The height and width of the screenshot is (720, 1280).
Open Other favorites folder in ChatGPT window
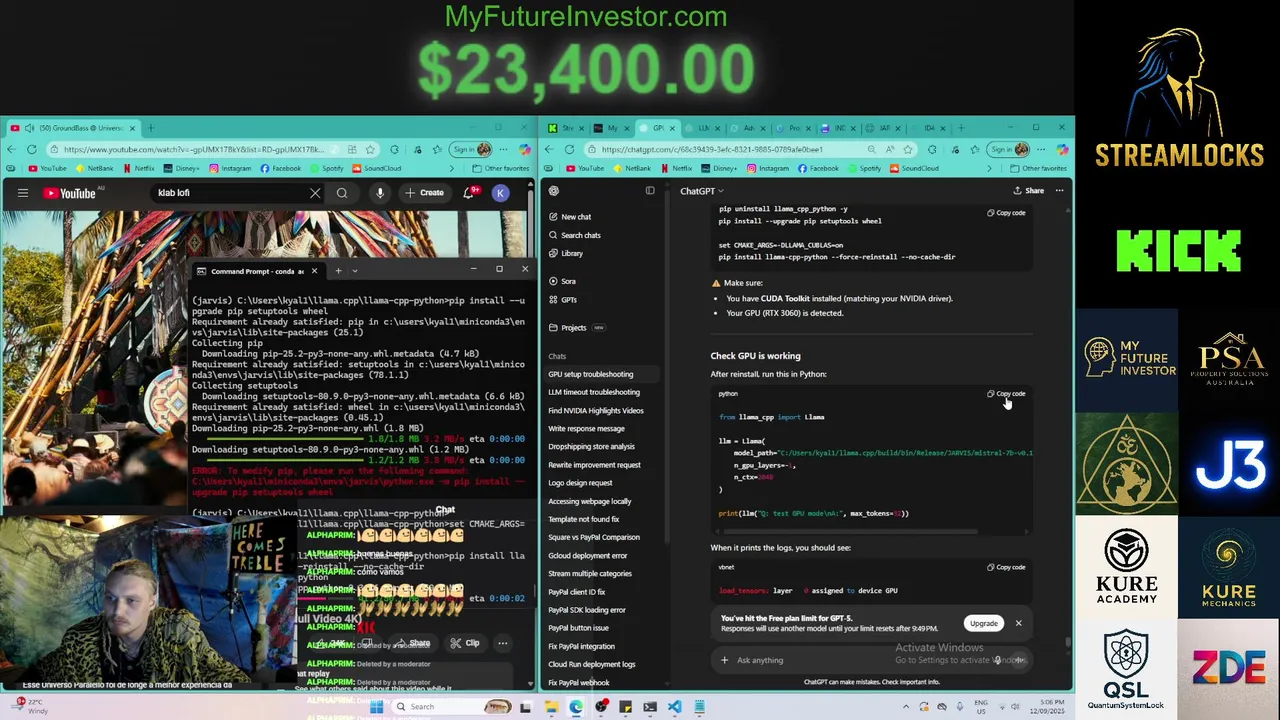[1039, 168]
